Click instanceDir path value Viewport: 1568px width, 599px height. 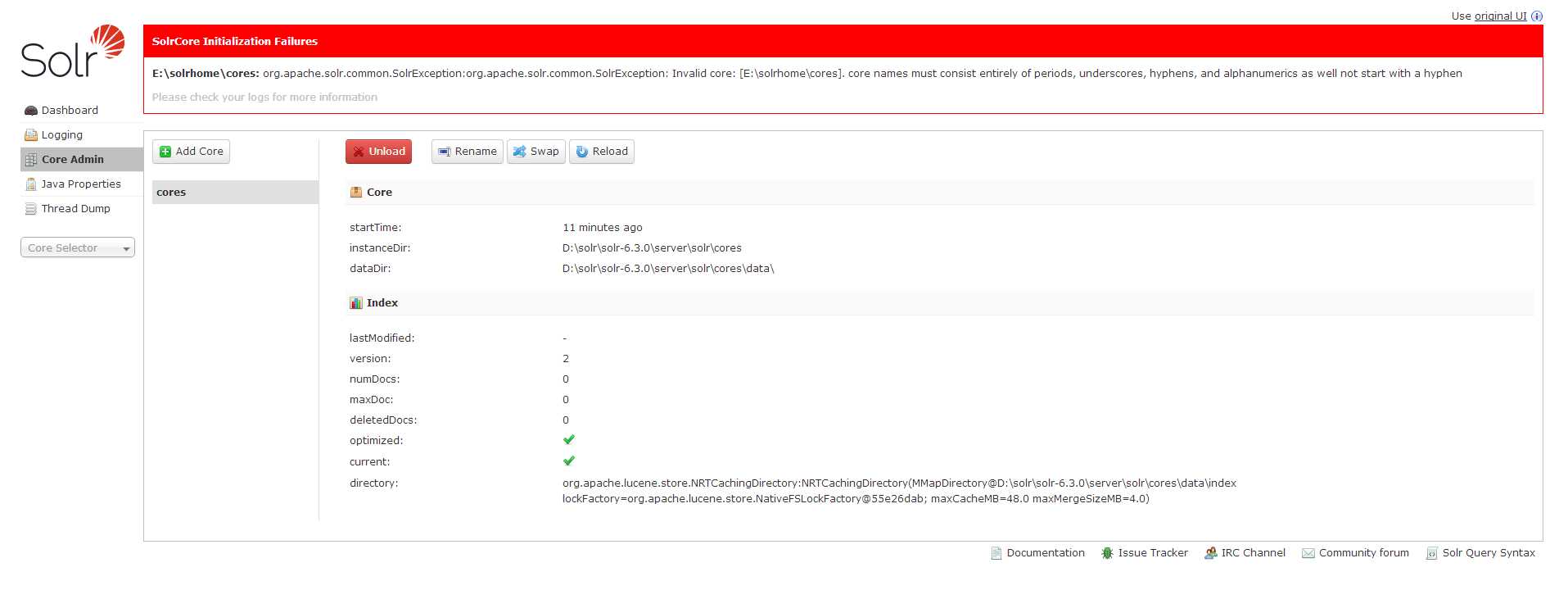[x=652, y=248]
